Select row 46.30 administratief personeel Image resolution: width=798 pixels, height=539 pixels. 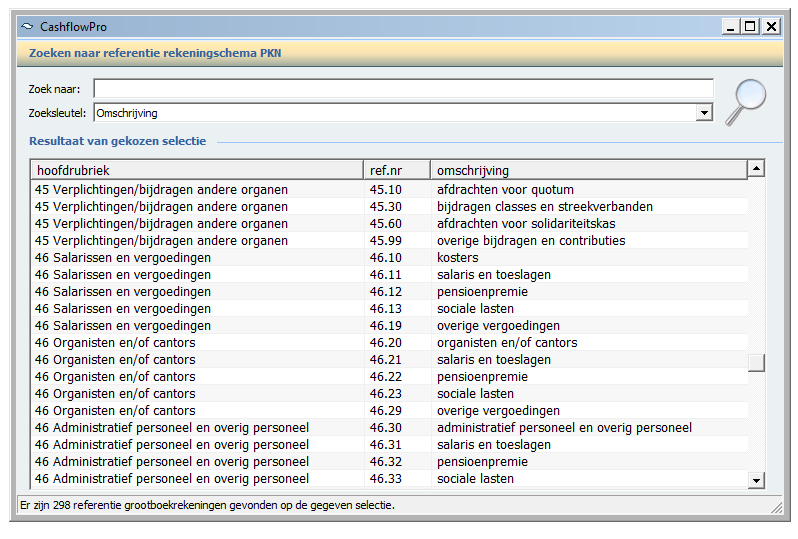click(389, 428)
